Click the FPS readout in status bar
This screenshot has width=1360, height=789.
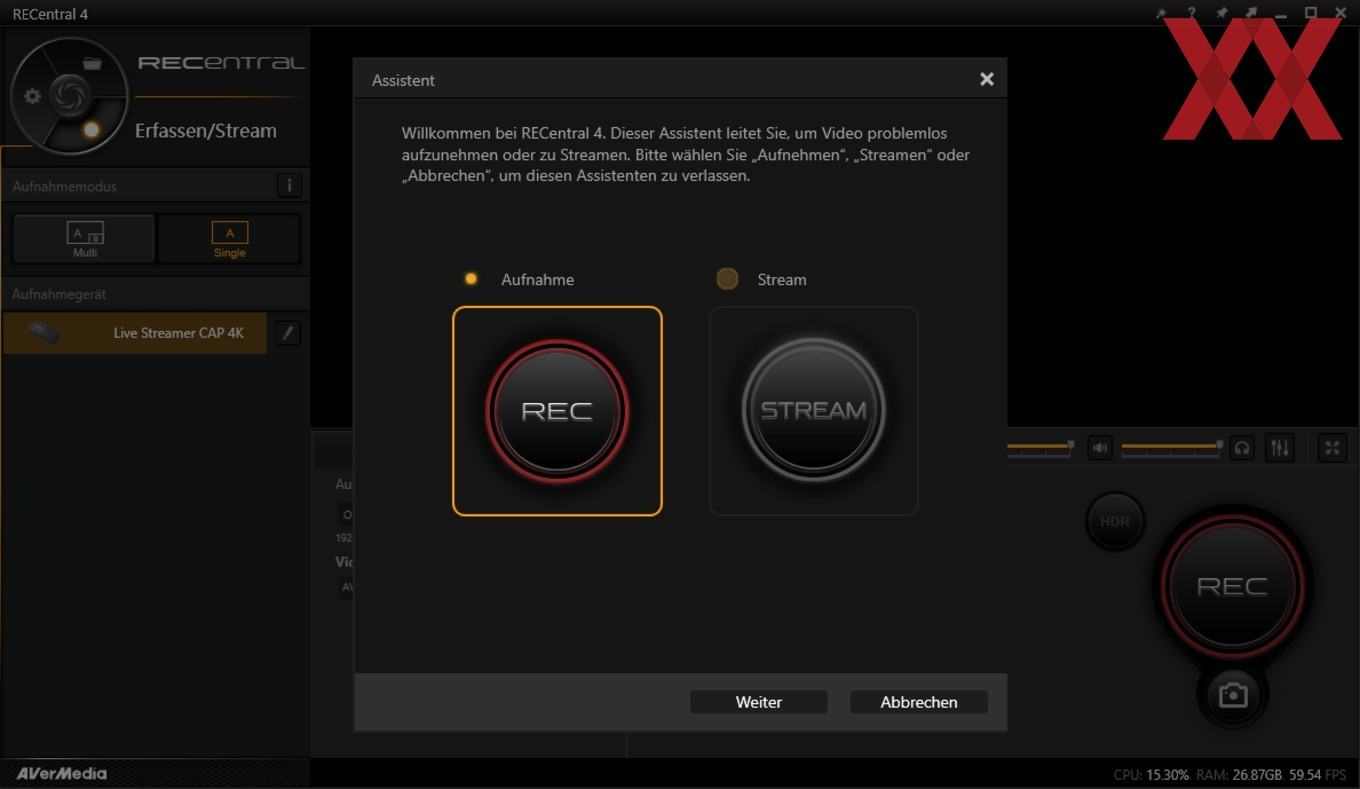point(1317,775)
